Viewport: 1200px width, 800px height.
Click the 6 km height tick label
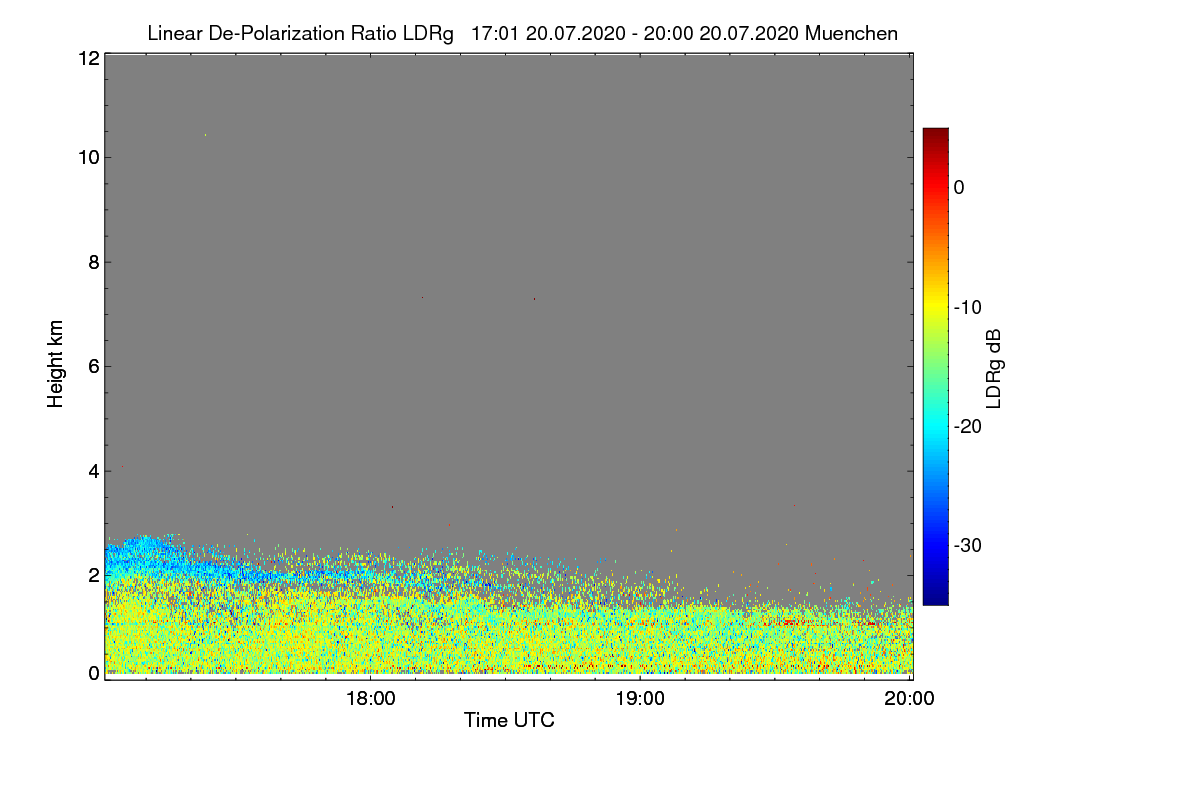point(92,366)
